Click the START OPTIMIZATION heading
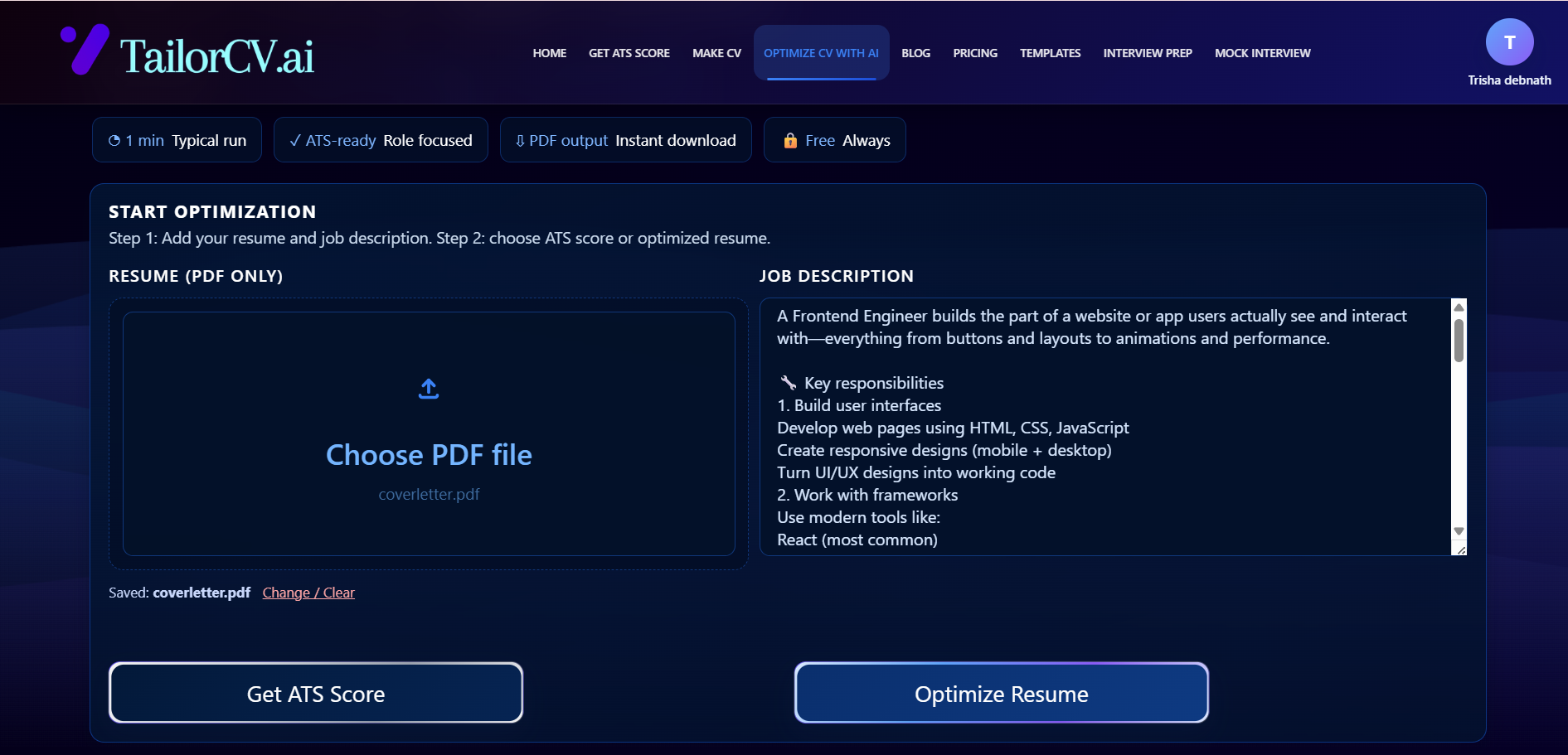This screenshot has height=755, width=1568. pos(212,211)
